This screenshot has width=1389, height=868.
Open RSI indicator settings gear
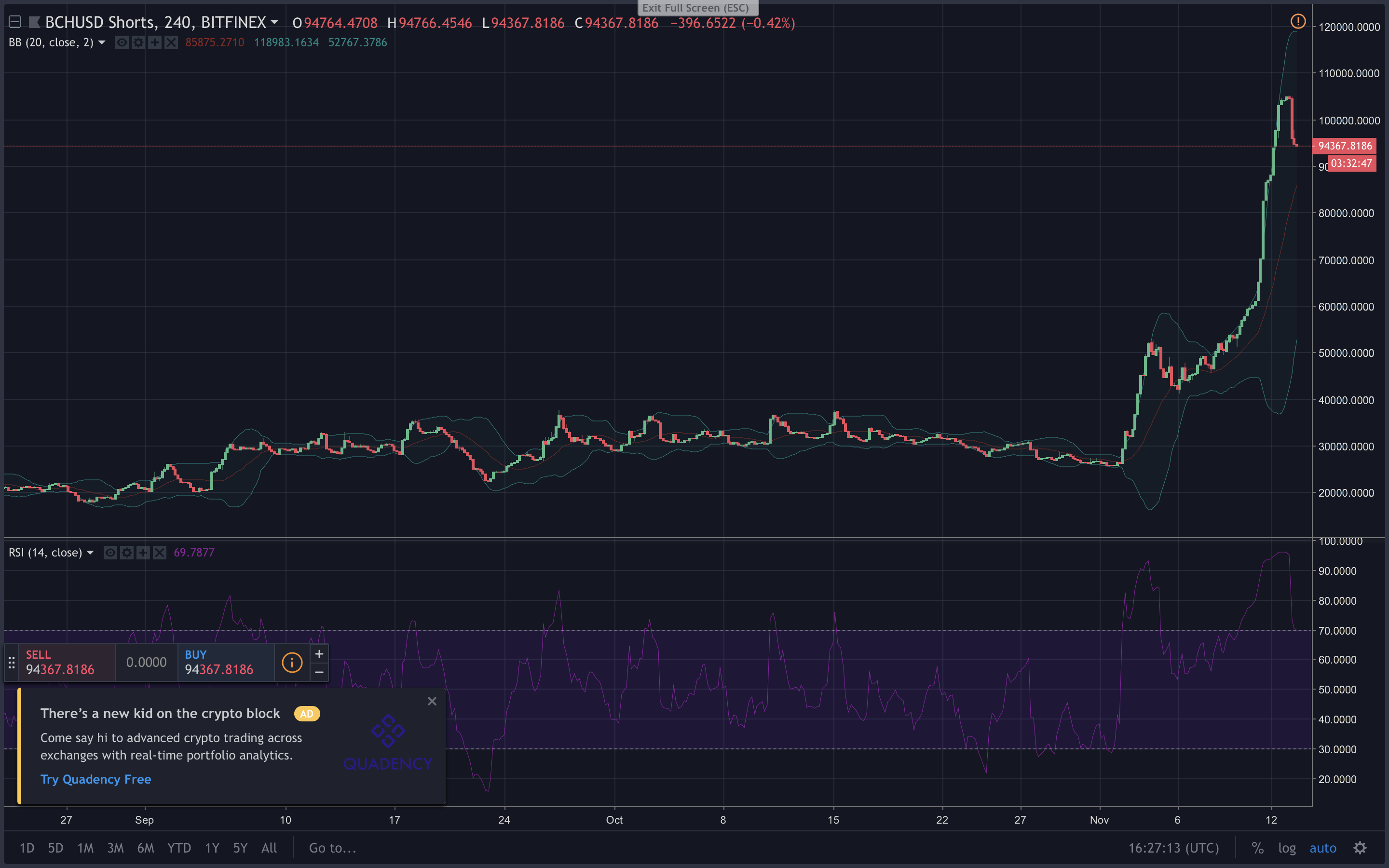click(127, 552)
